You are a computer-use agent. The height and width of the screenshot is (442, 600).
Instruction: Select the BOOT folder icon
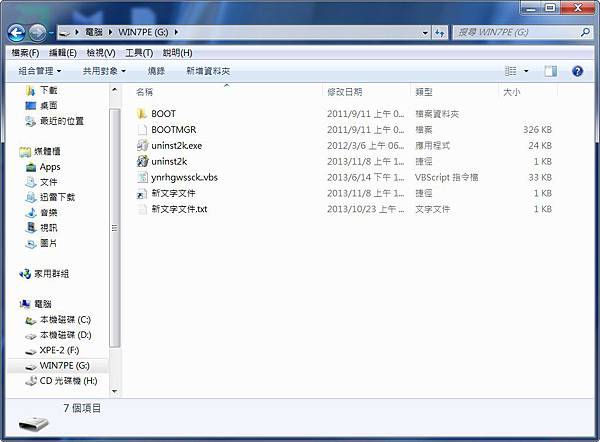[142, 114]
